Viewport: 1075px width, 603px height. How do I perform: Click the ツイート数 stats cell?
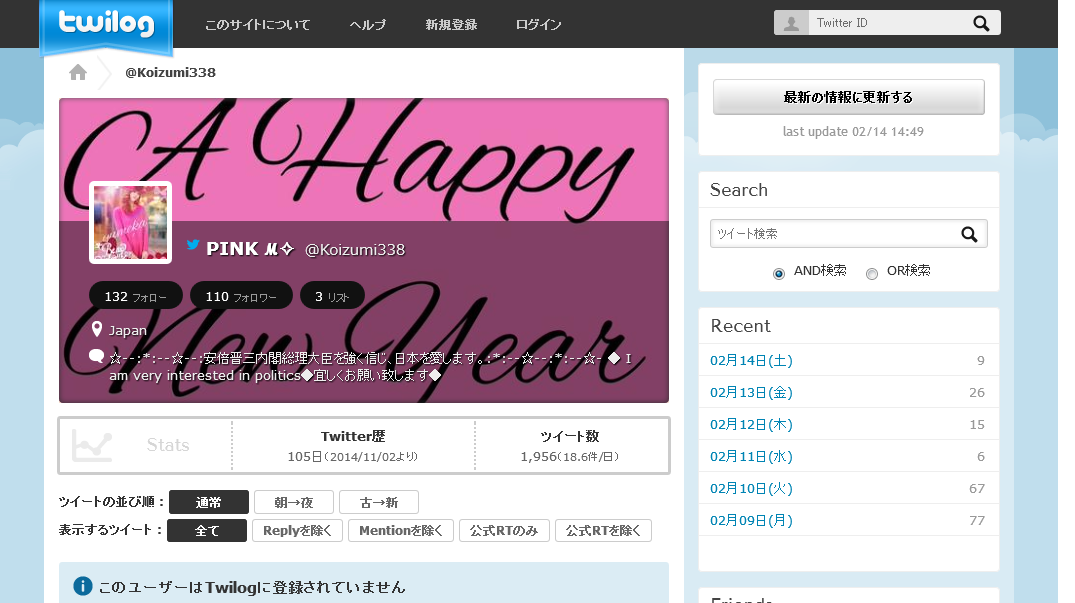(x=570, y=445)
